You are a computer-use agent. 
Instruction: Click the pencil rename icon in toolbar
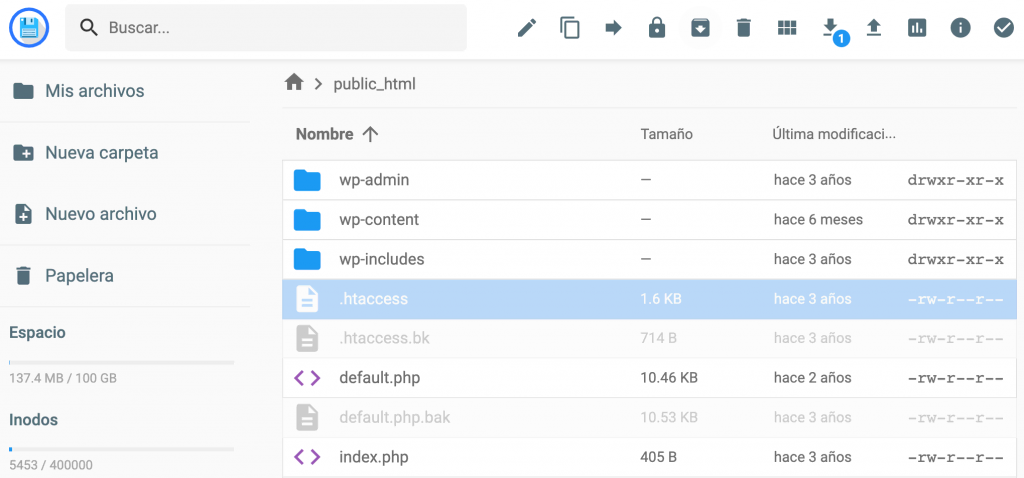pyautogui.click(x=527, y=28)
